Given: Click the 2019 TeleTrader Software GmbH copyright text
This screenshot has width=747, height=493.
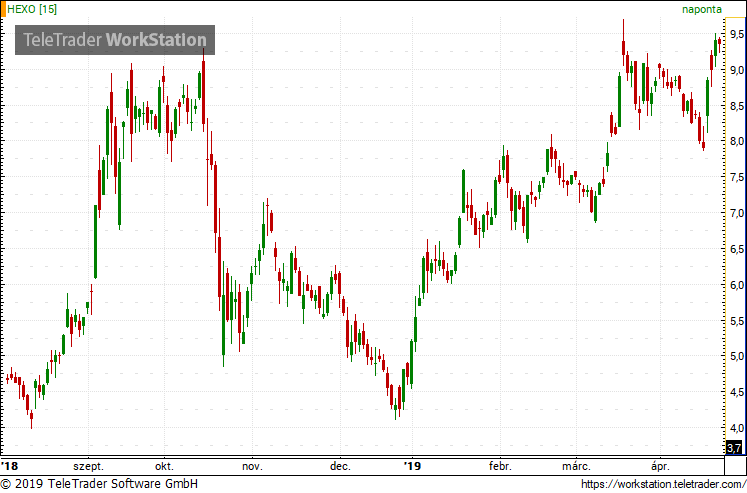Looking at the screenshot, I should coord(99,484).
